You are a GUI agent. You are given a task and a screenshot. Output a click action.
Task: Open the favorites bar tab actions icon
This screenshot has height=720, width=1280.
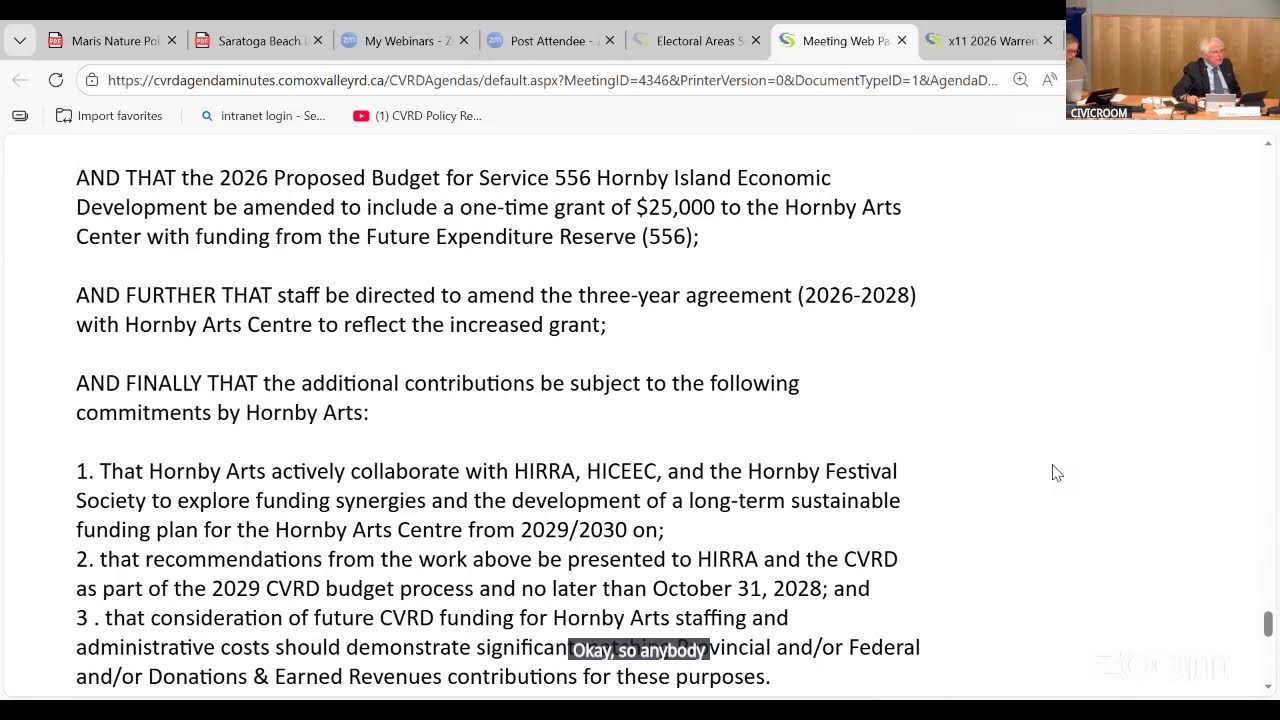20,116
